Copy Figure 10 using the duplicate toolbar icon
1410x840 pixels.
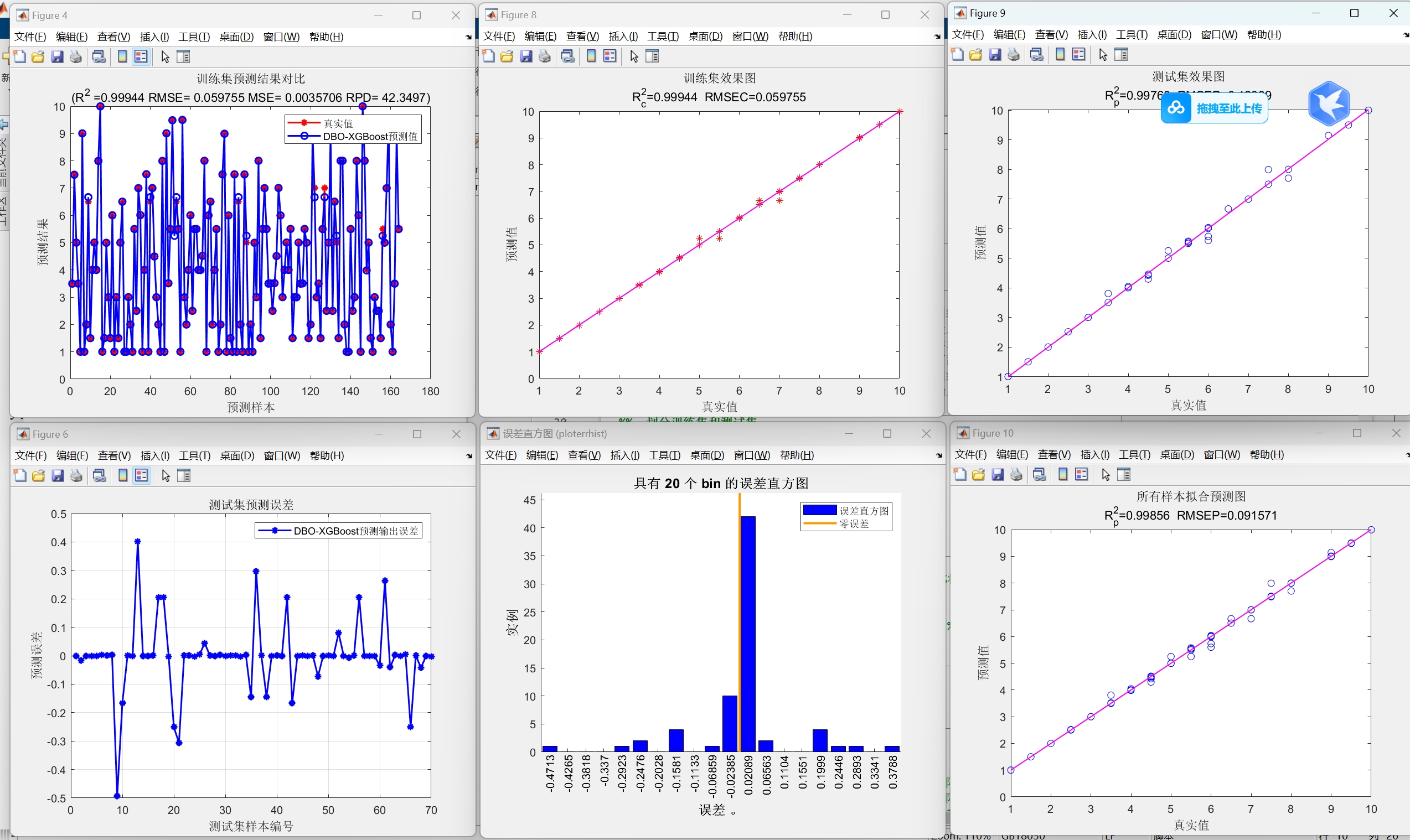point(1039,474)
